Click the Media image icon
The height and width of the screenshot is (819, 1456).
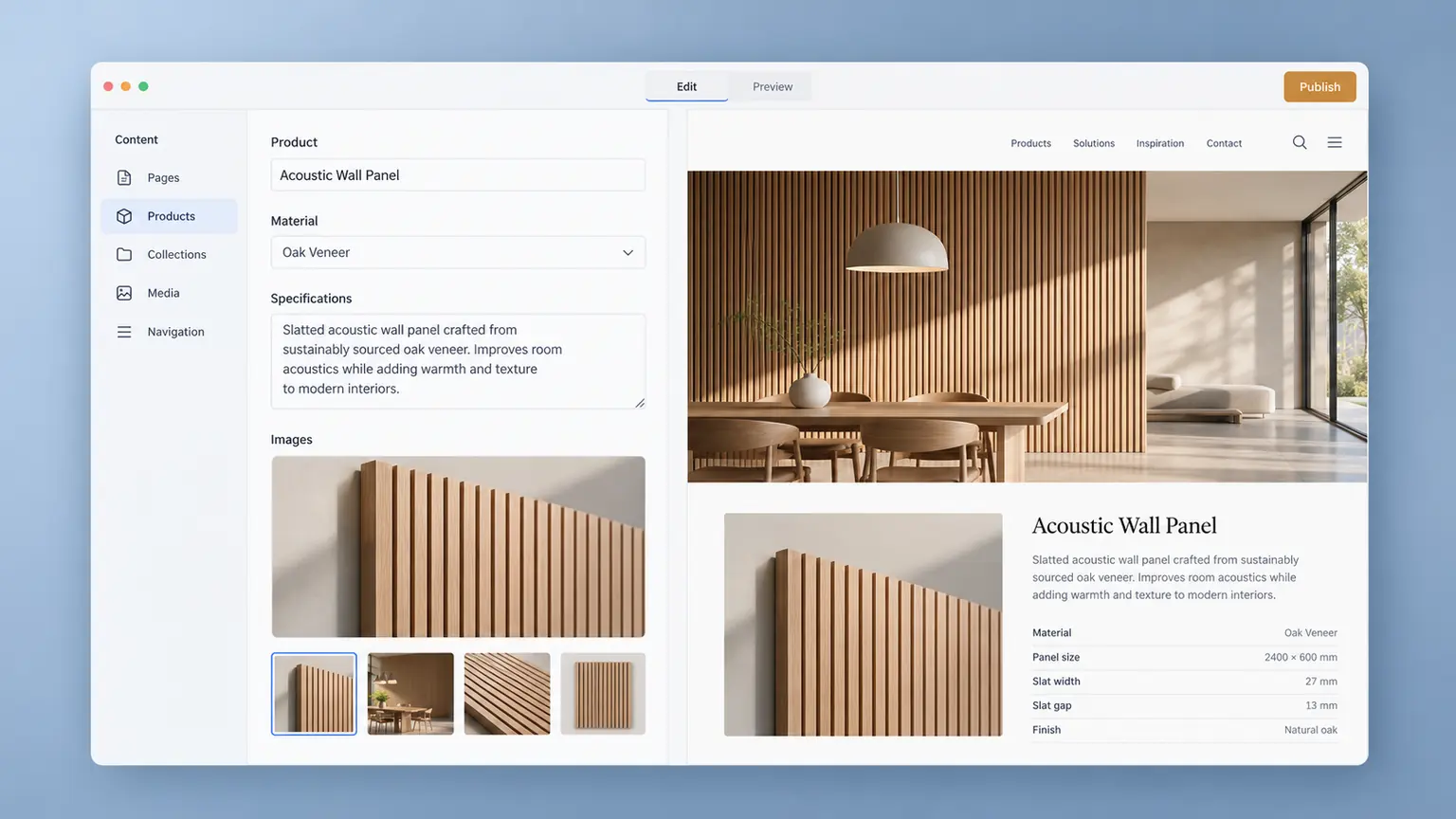124,293
